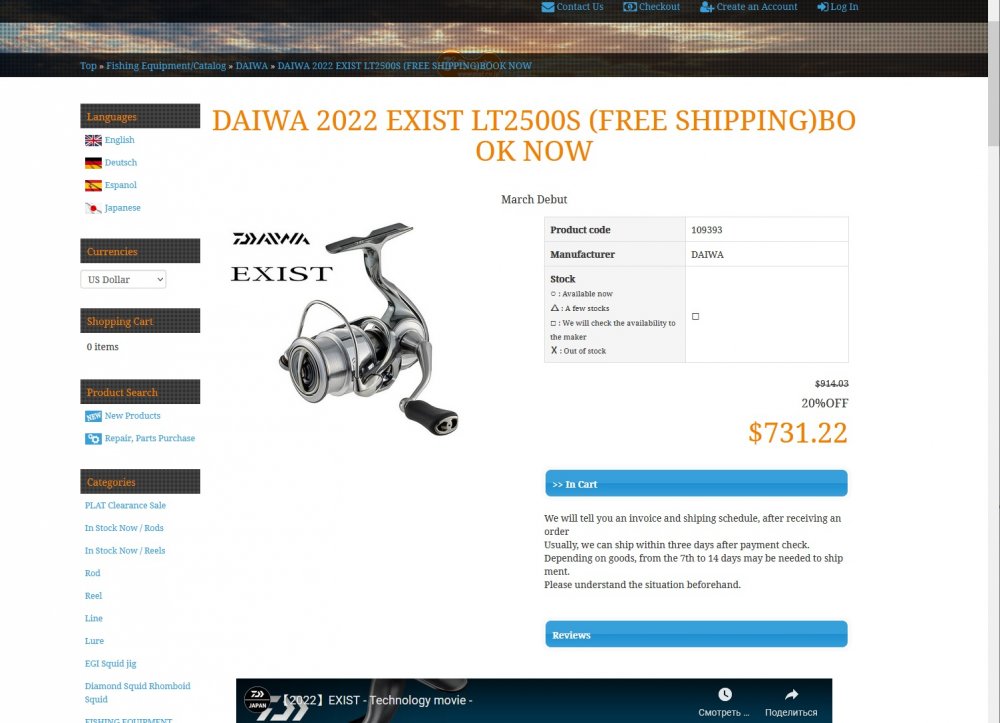Add the reel with In Cart button
1000x723 pixels.
tap(696, 483)
